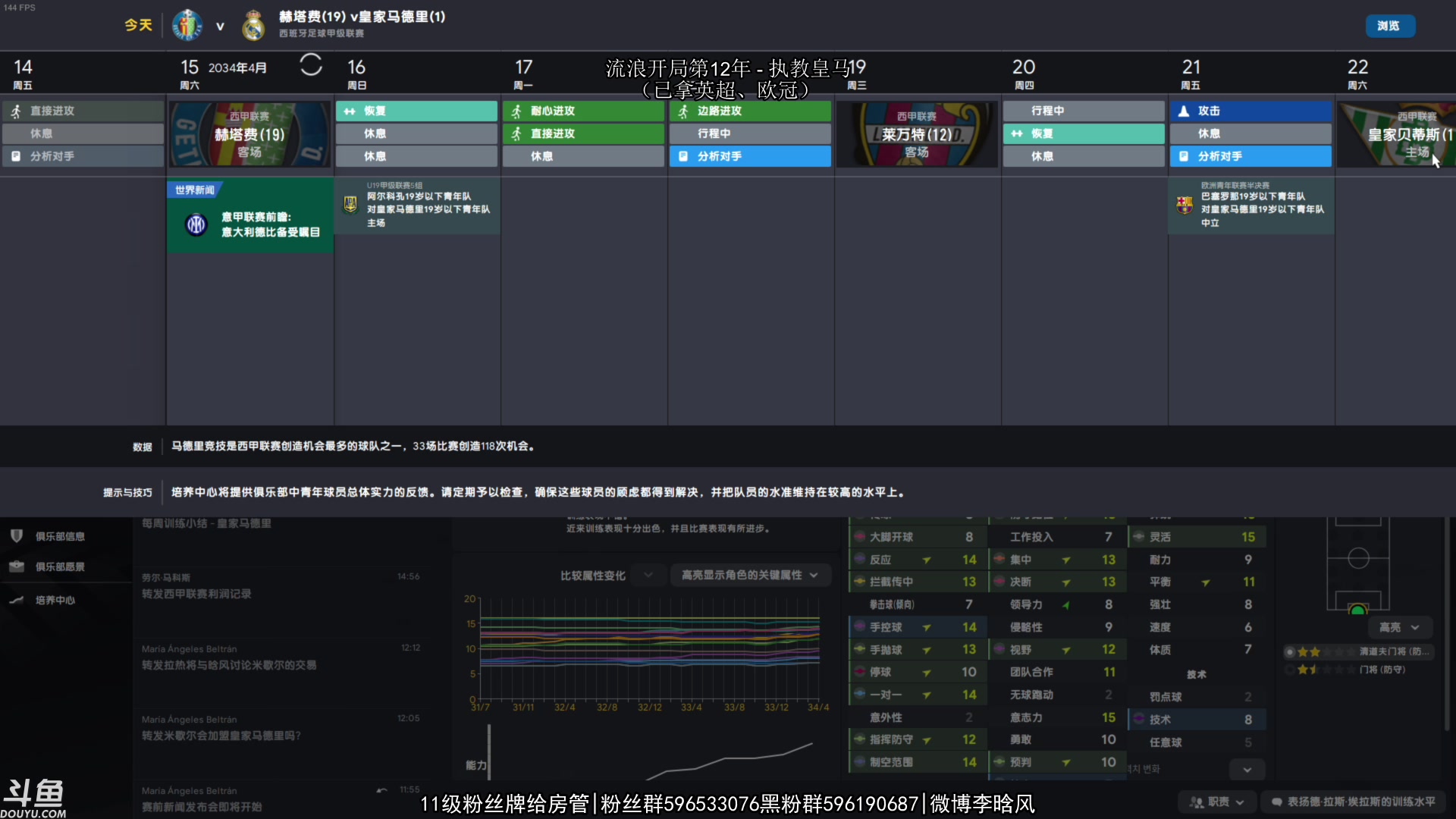1456x819 pixels.
Task: Click the 反应 attribute row
Action: pyautogui.click(x=918, y=560)
